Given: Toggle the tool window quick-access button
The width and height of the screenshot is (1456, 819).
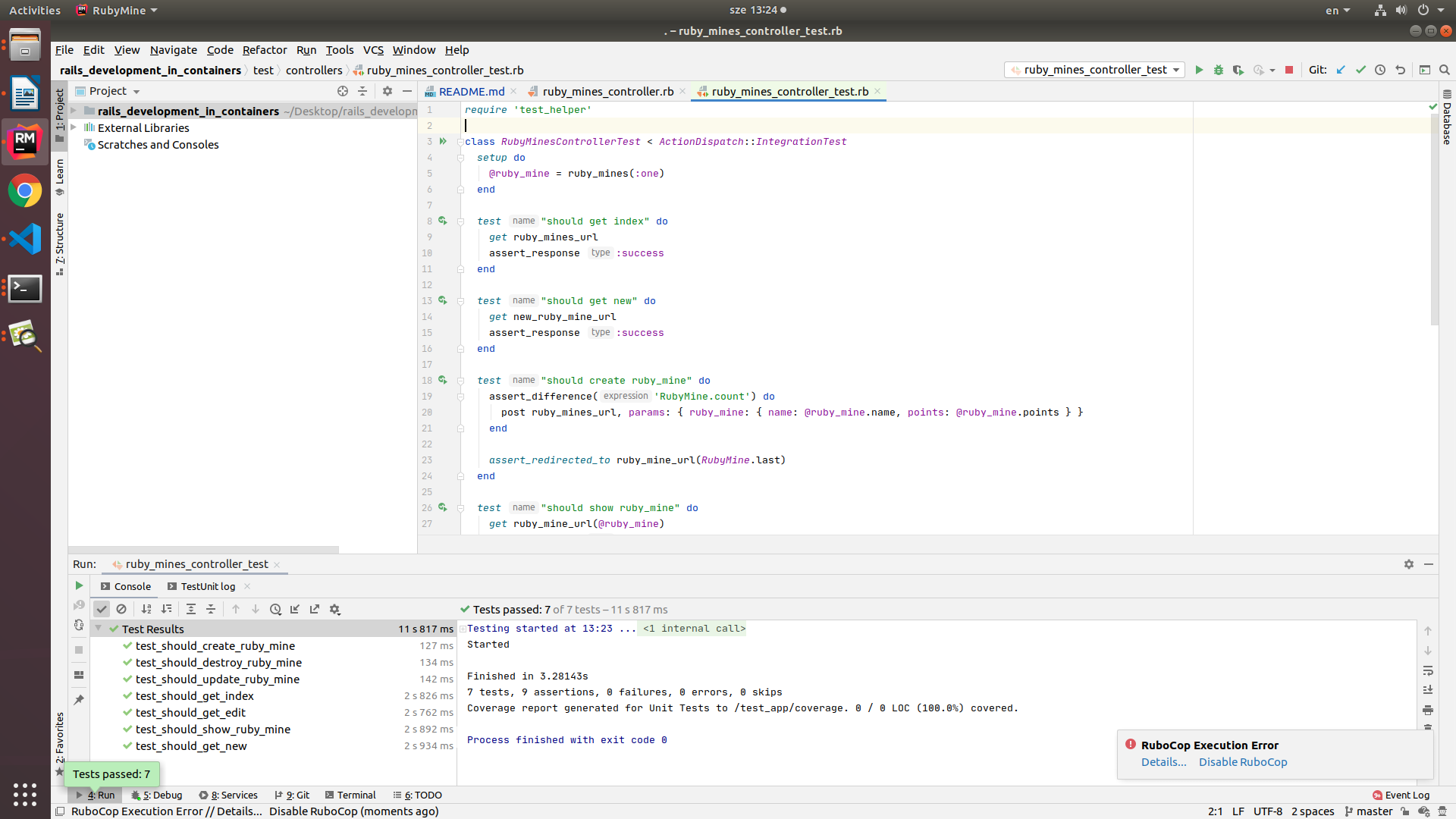Looking at the screenshot, I should click(x=60, y=811).
